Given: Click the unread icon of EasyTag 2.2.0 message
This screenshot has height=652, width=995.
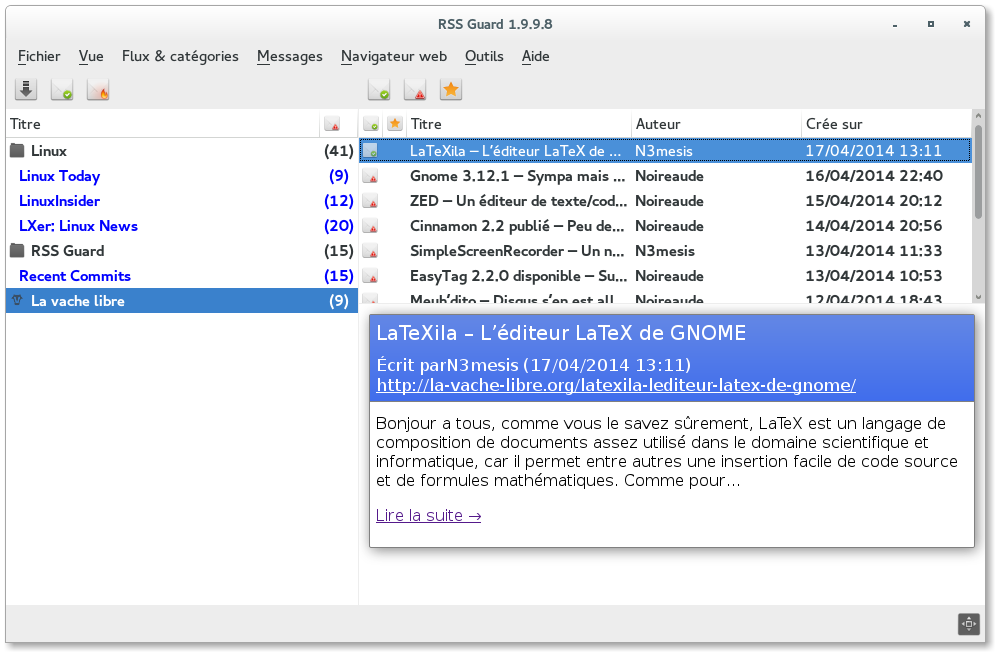Looking at the screenshot, I should tap(371, 276).
